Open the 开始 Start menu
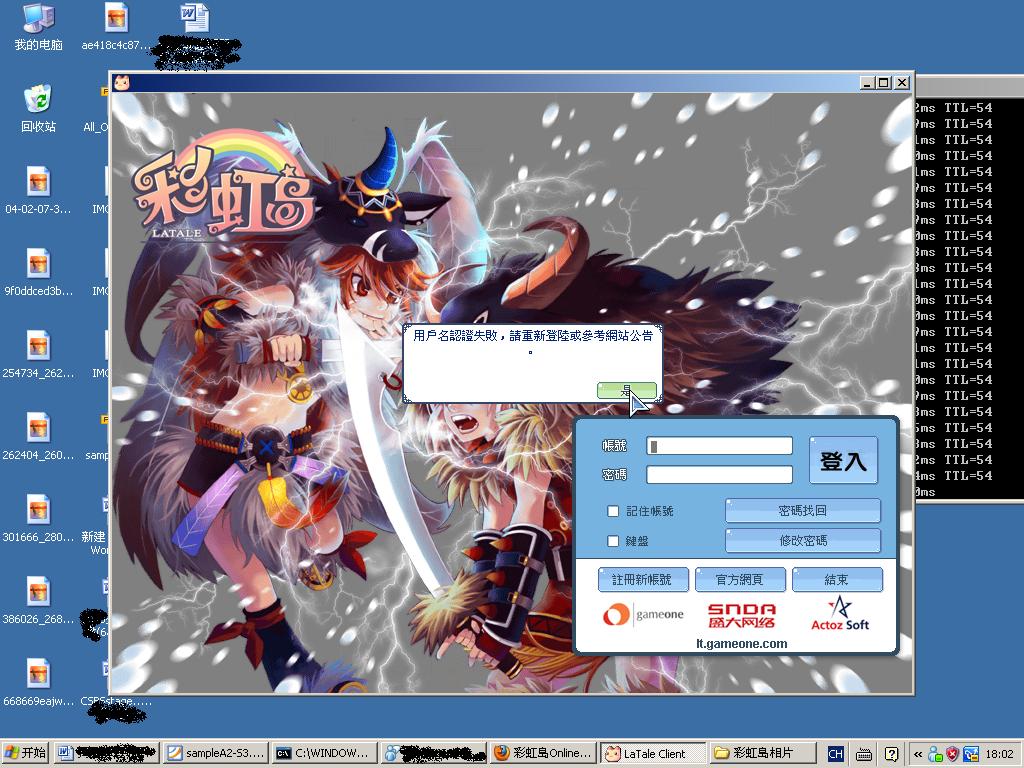 coord(27,753)
